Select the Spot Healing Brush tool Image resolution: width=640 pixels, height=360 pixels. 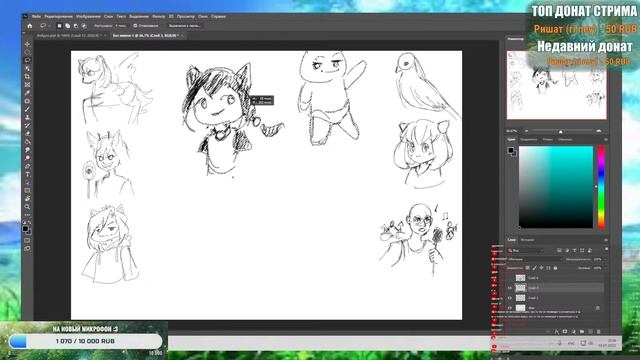27,101
